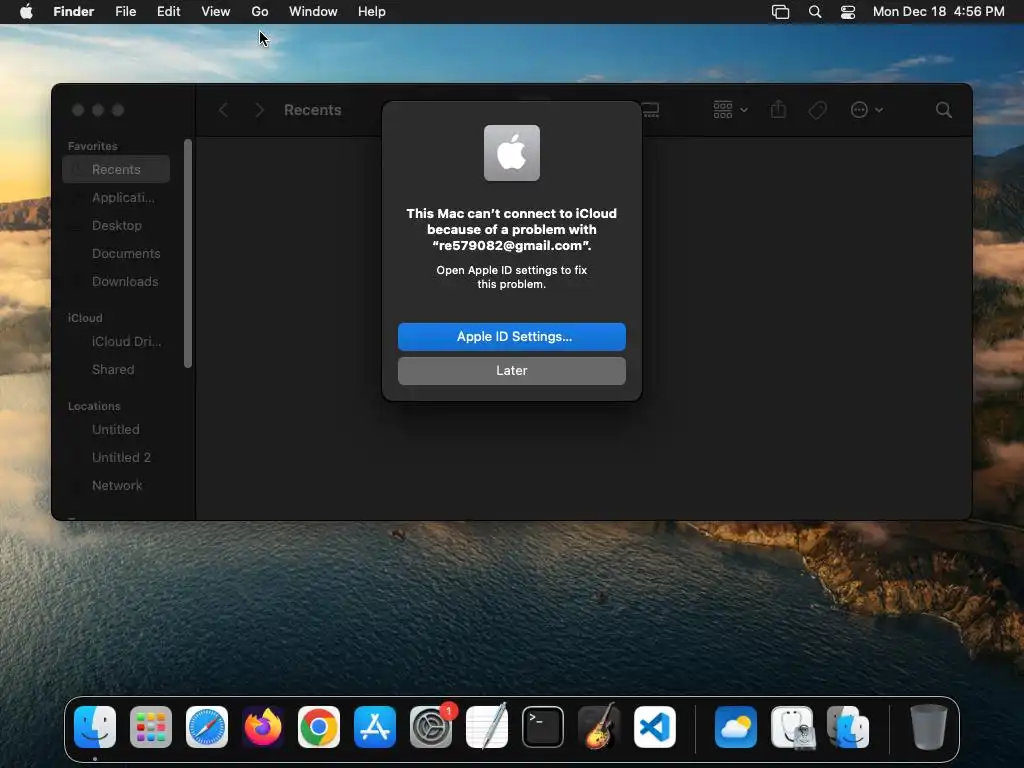Launch Terminal from the Dock
Viewport: 1024px width, 768px height.
tap(543, 727)
